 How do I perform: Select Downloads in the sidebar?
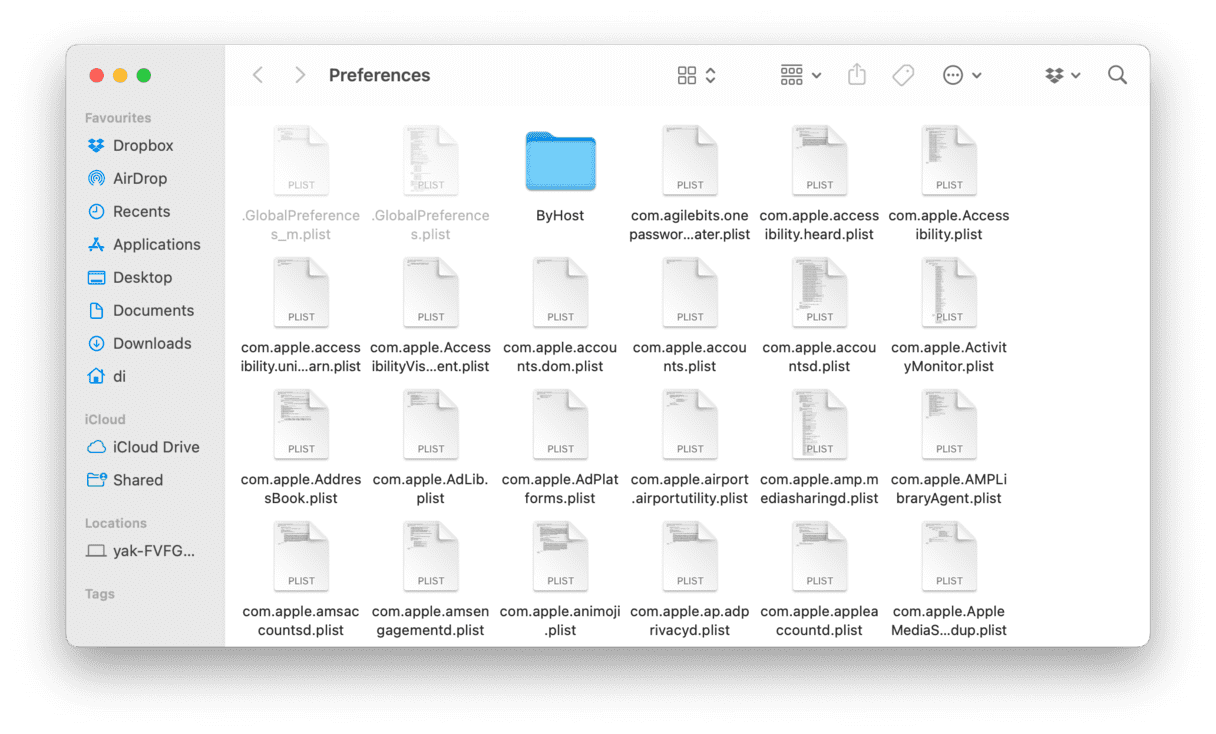[x=151, y=343]
